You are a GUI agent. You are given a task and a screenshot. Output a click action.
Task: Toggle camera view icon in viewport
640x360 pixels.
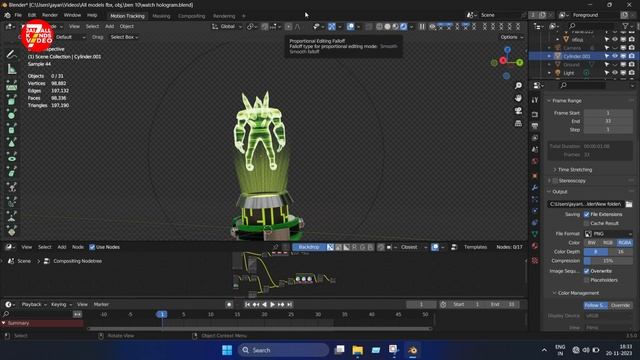coord(518,111)
